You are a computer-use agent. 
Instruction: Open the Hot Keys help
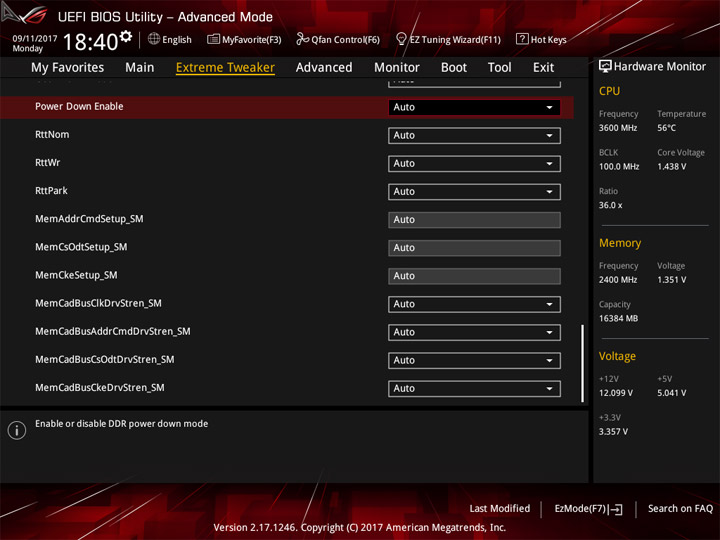[548, 40]
